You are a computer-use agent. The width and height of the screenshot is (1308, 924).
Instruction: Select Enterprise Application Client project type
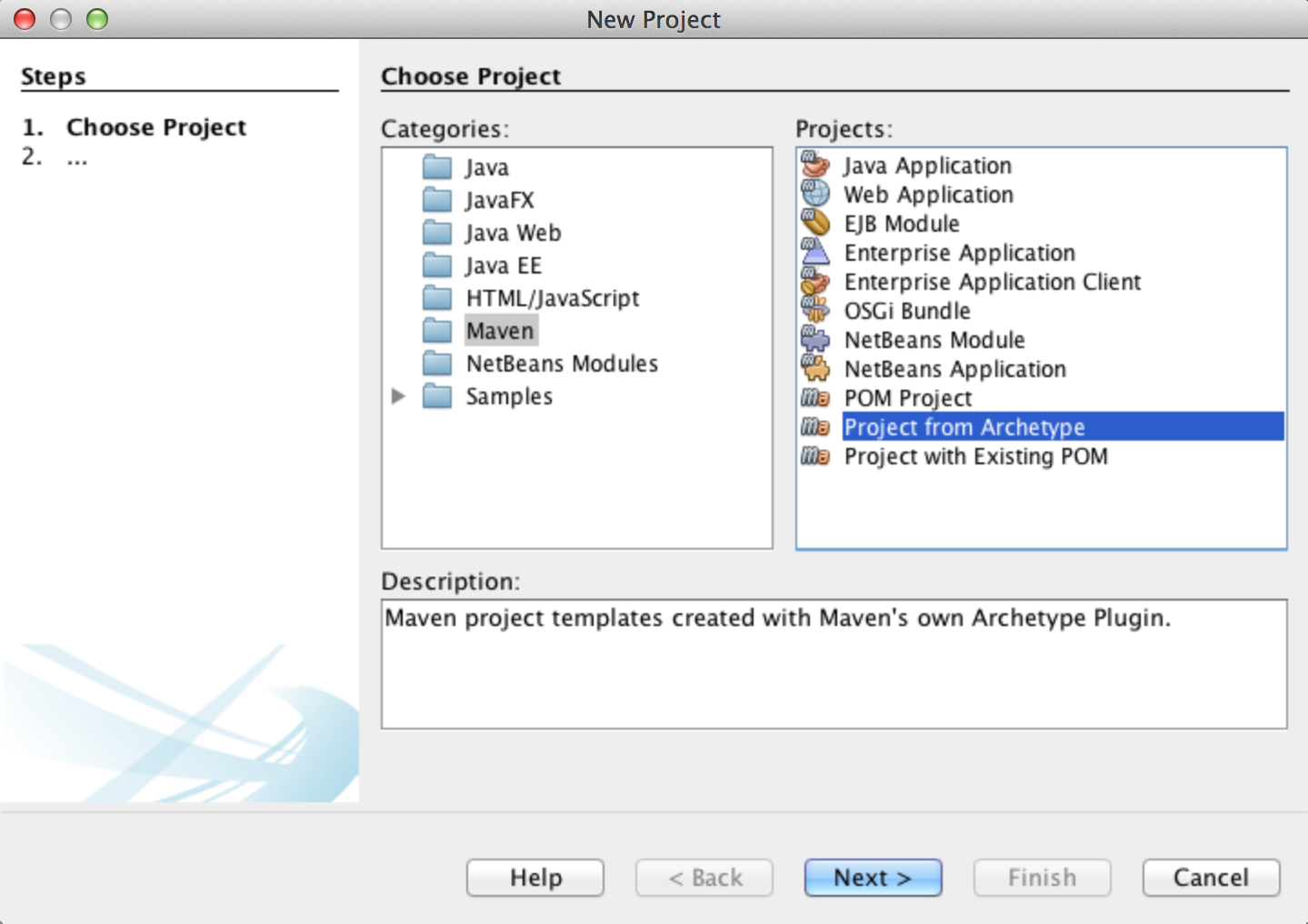992,283
